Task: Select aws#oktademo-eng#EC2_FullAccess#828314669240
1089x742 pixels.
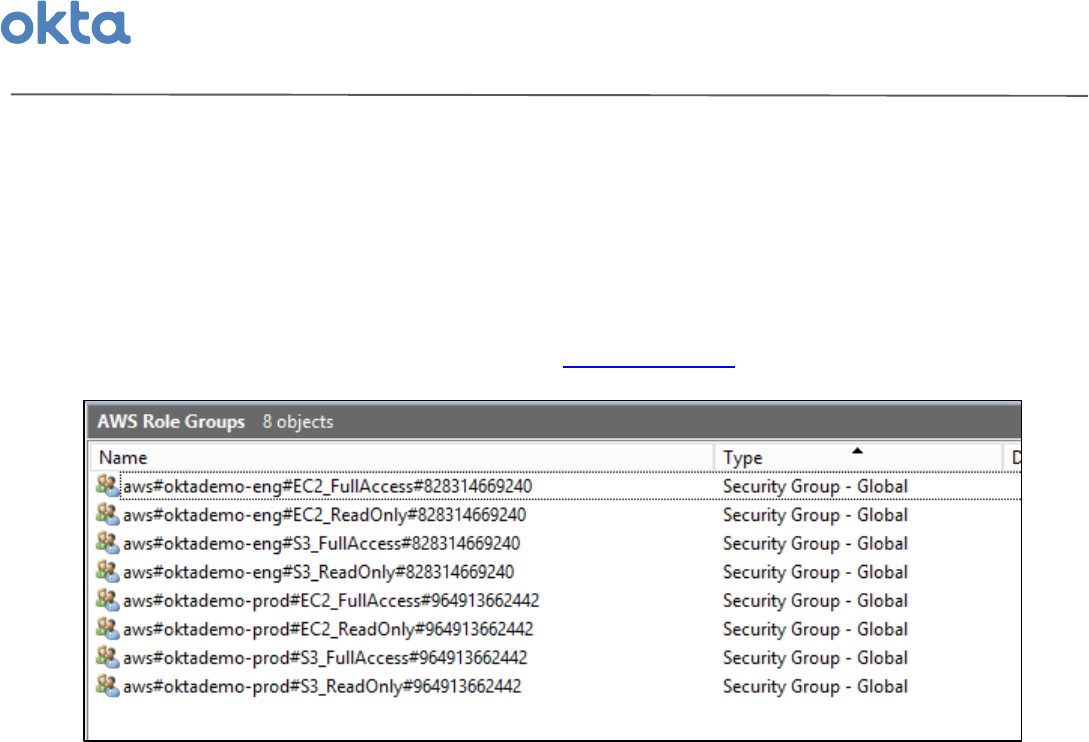Action: 328,486
